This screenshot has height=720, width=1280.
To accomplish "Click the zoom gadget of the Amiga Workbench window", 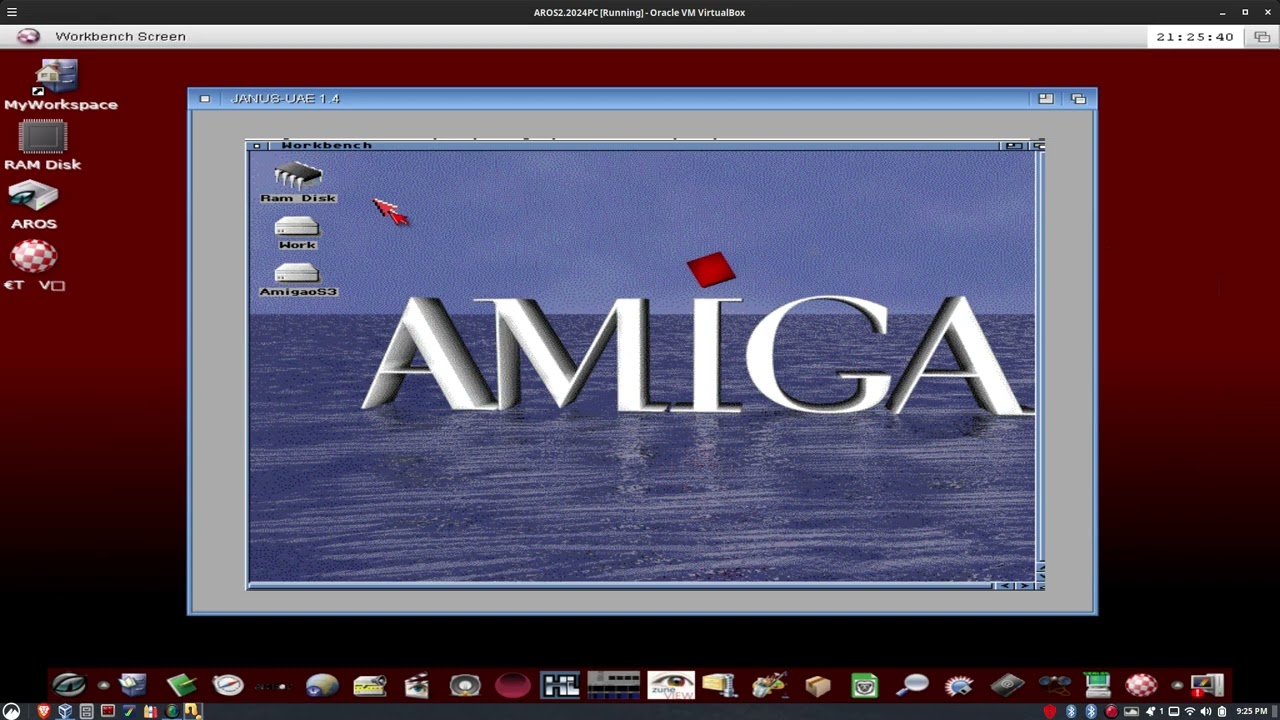I will click(x=1014, y=145).
